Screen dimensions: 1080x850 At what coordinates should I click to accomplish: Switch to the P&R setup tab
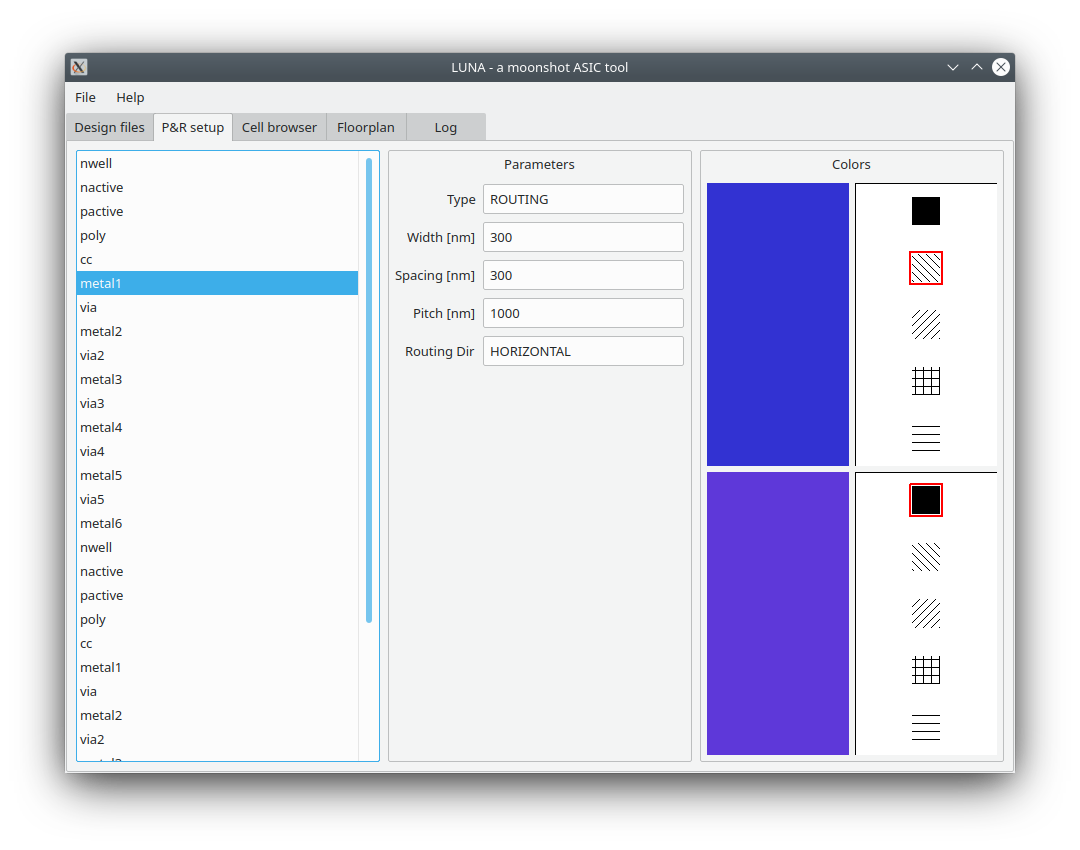(193, 127)
